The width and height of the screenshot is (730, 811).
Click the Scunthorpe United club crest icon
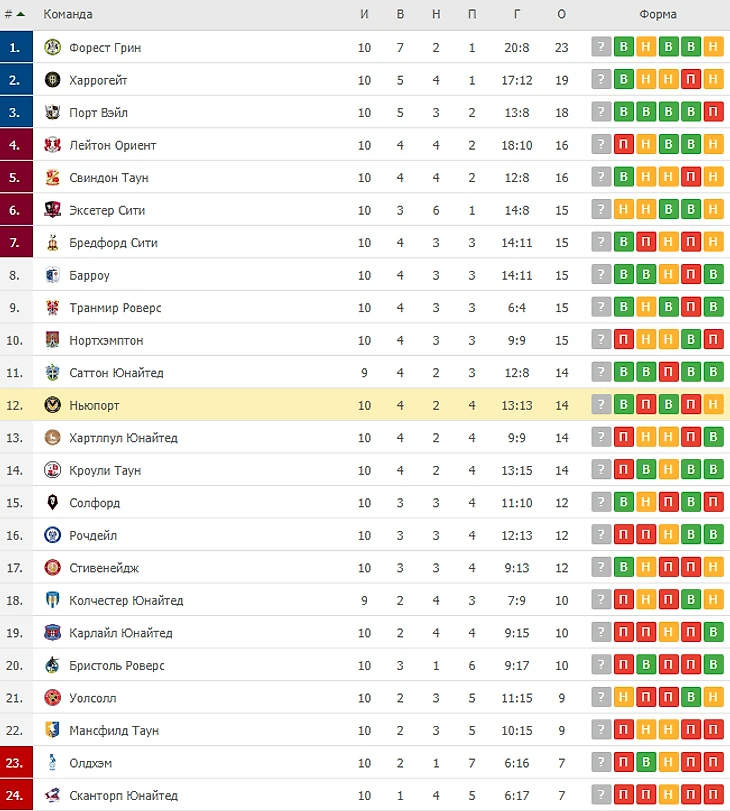53,796
